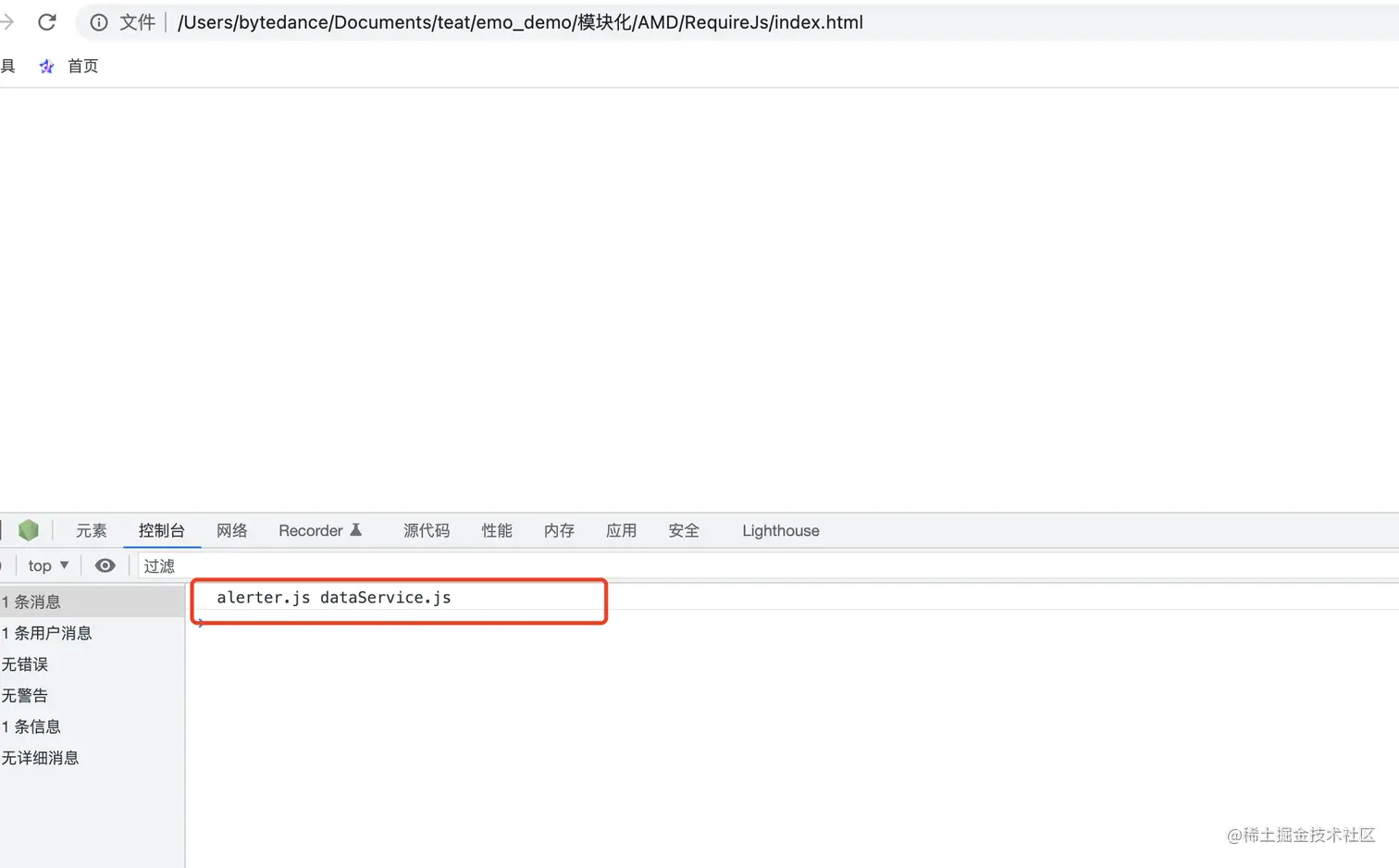Select 无警告 filter in sidebar
Image resolution: width=1399 pixels, height=868 pixels.
[x=93, y=696]
